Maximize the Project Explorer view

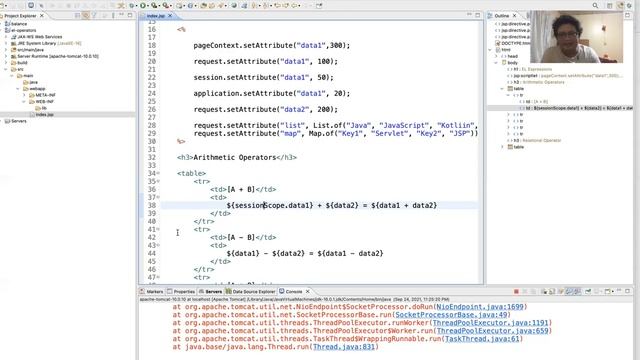click(x=130, y=15)
